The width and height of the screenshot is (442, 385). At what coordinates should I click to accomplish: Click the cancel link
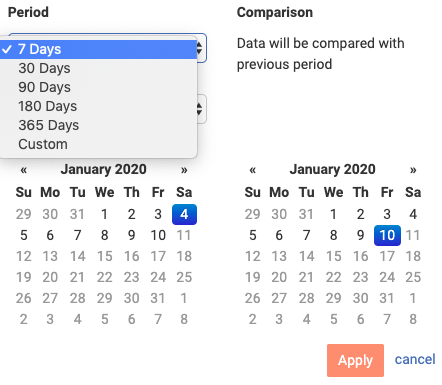tap(415, 359)
